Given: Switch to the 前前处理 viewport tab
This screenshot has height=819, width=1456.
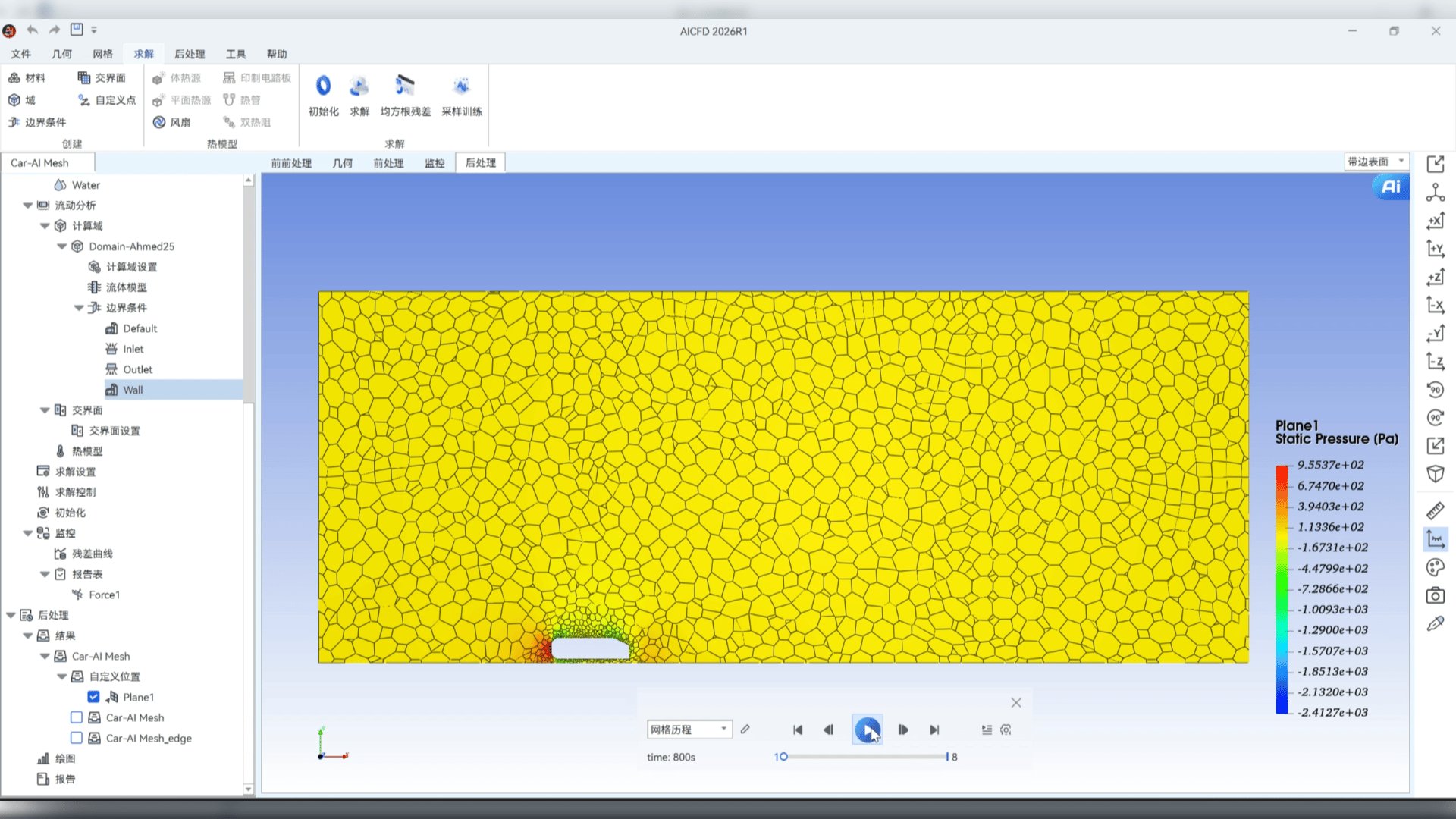Looking at the screenshot, I should point(291,163).
